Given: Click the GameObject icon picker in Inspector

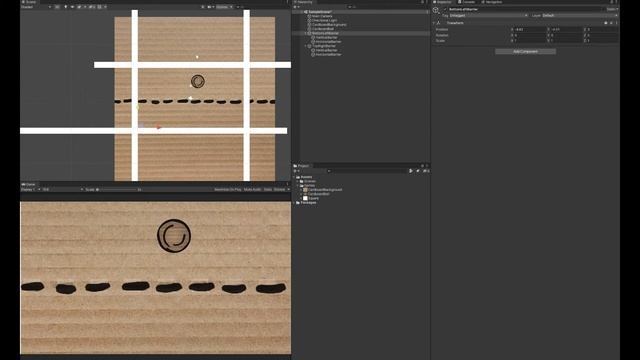Looking at the screenshot, I should tap(436, 10).
